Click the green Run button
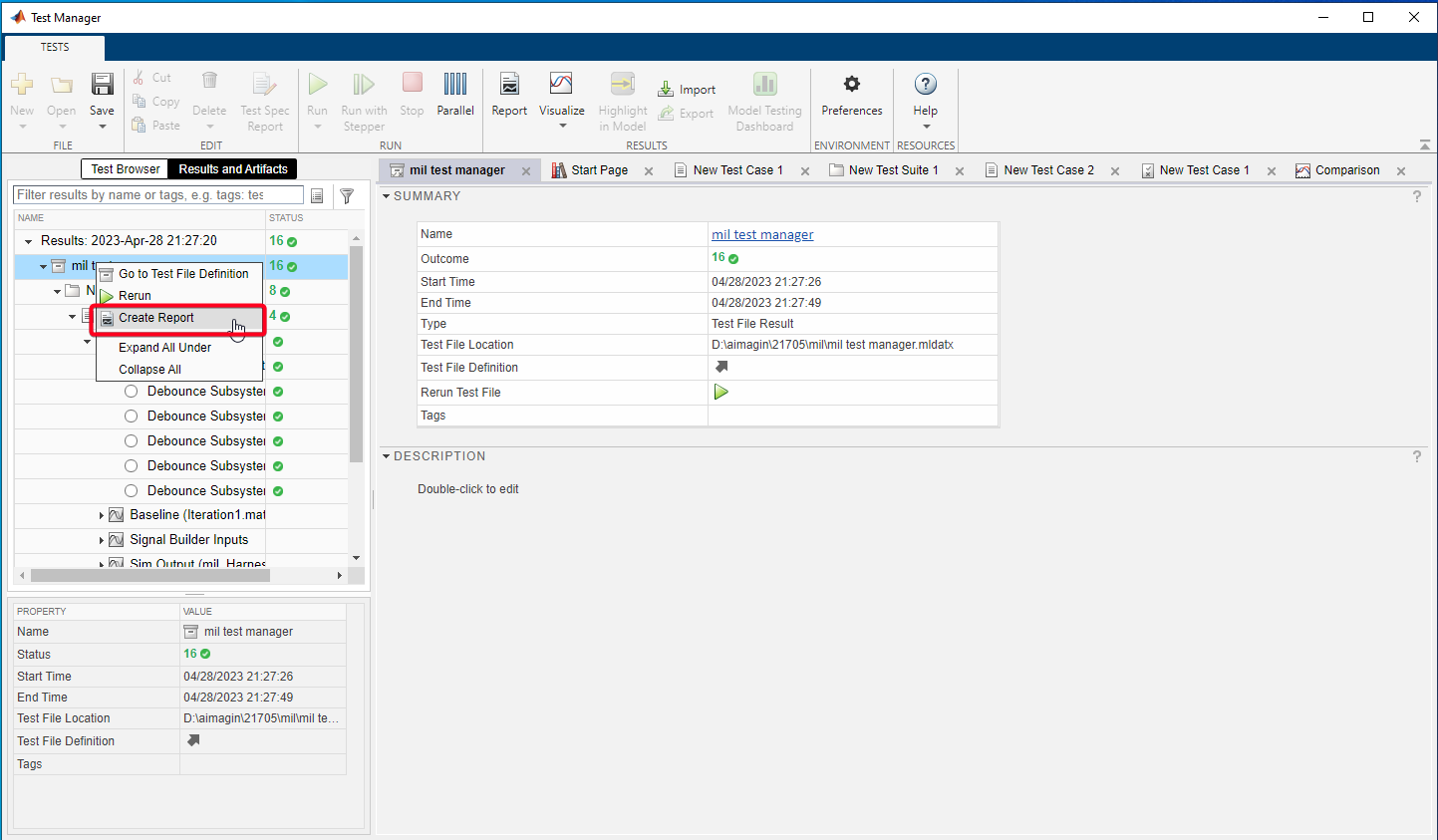The image size is (1438, 840). (x=317, y=85)
